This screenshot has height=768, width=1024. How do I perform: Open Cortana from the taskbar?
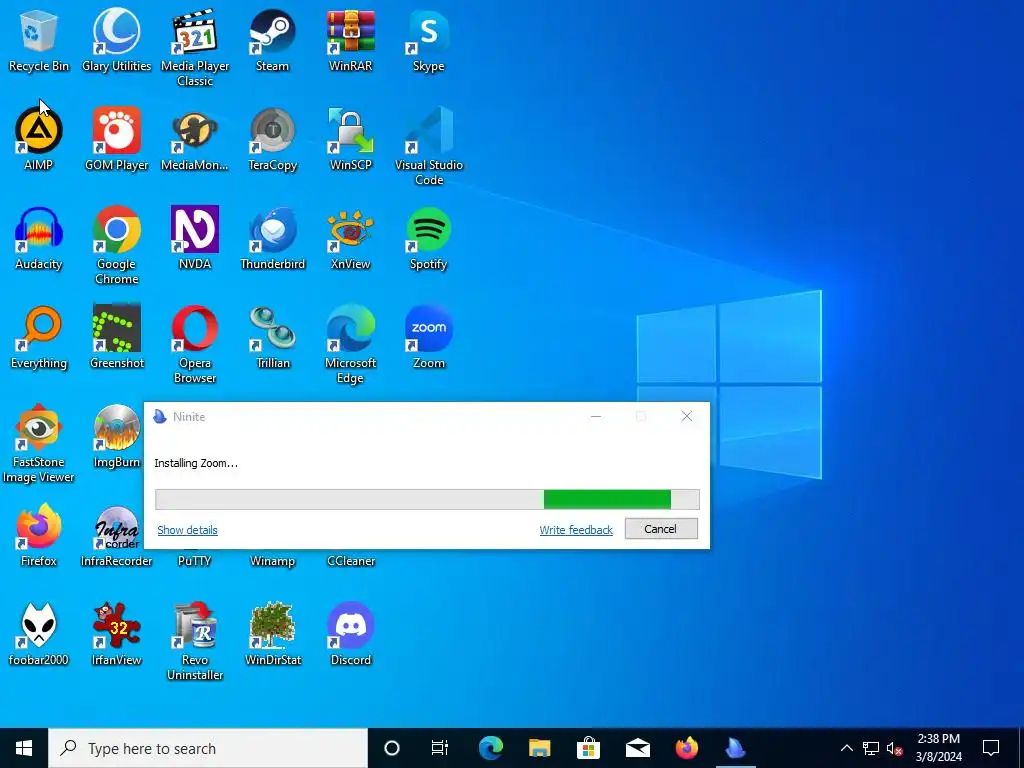point(392,748)
